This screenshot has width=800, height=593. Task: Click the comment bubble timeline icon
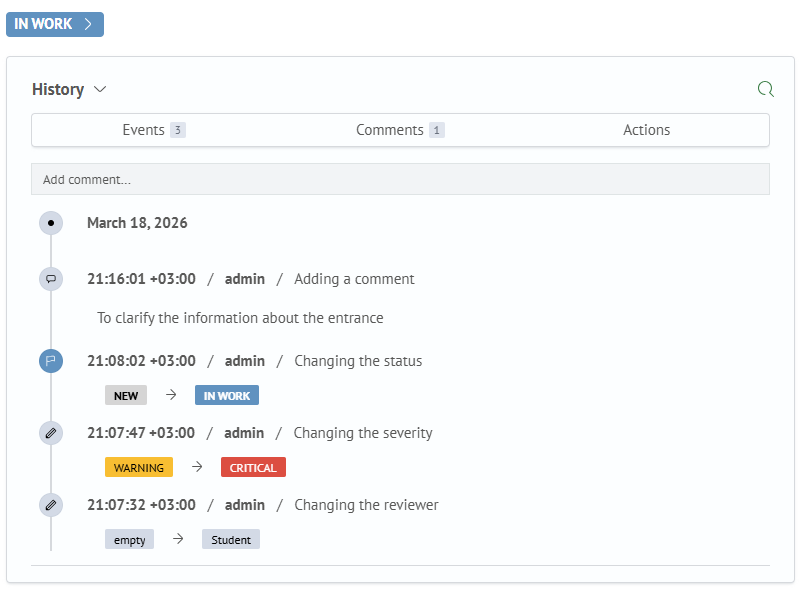click(51, 279)
